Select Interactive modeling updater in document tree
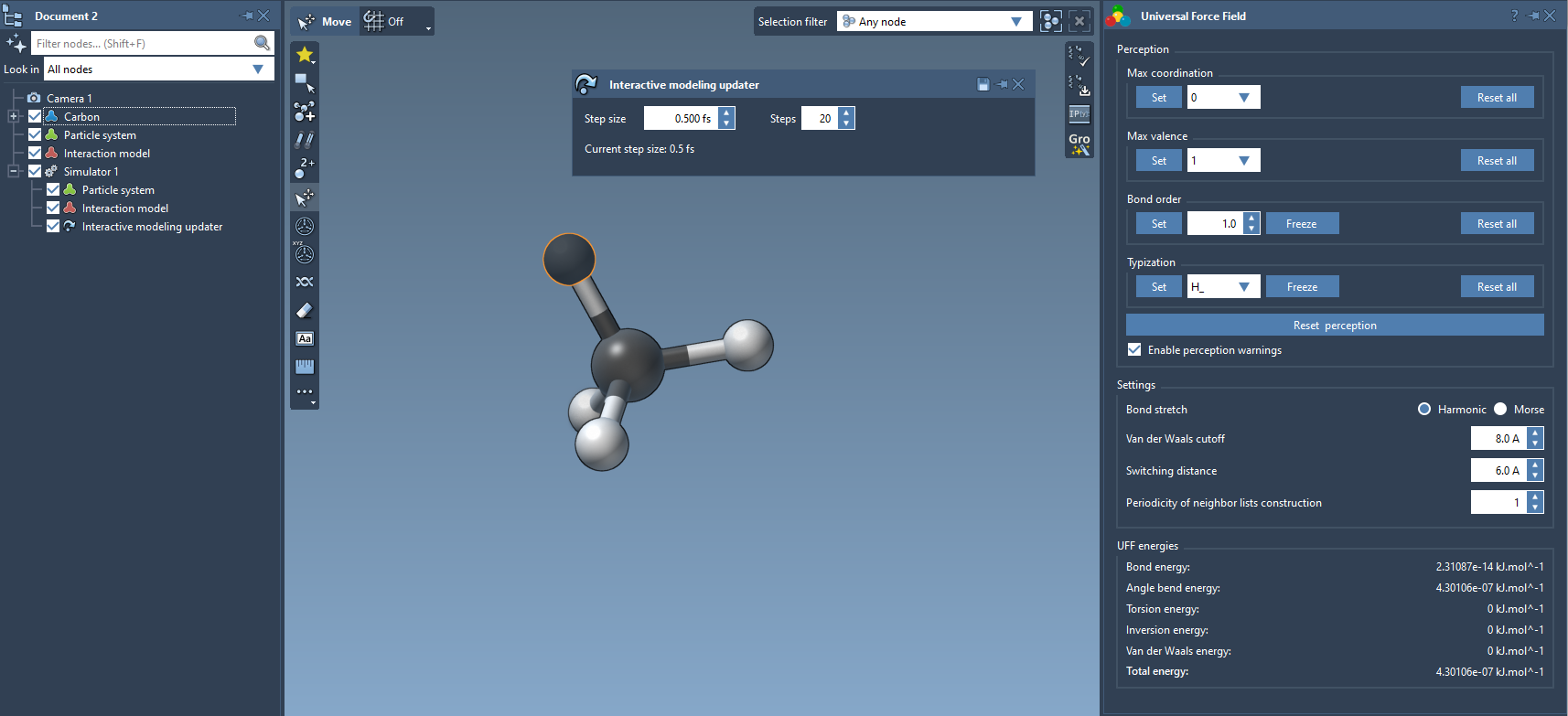The height and width of the screenshot is (716, 1568). (152, 227)
